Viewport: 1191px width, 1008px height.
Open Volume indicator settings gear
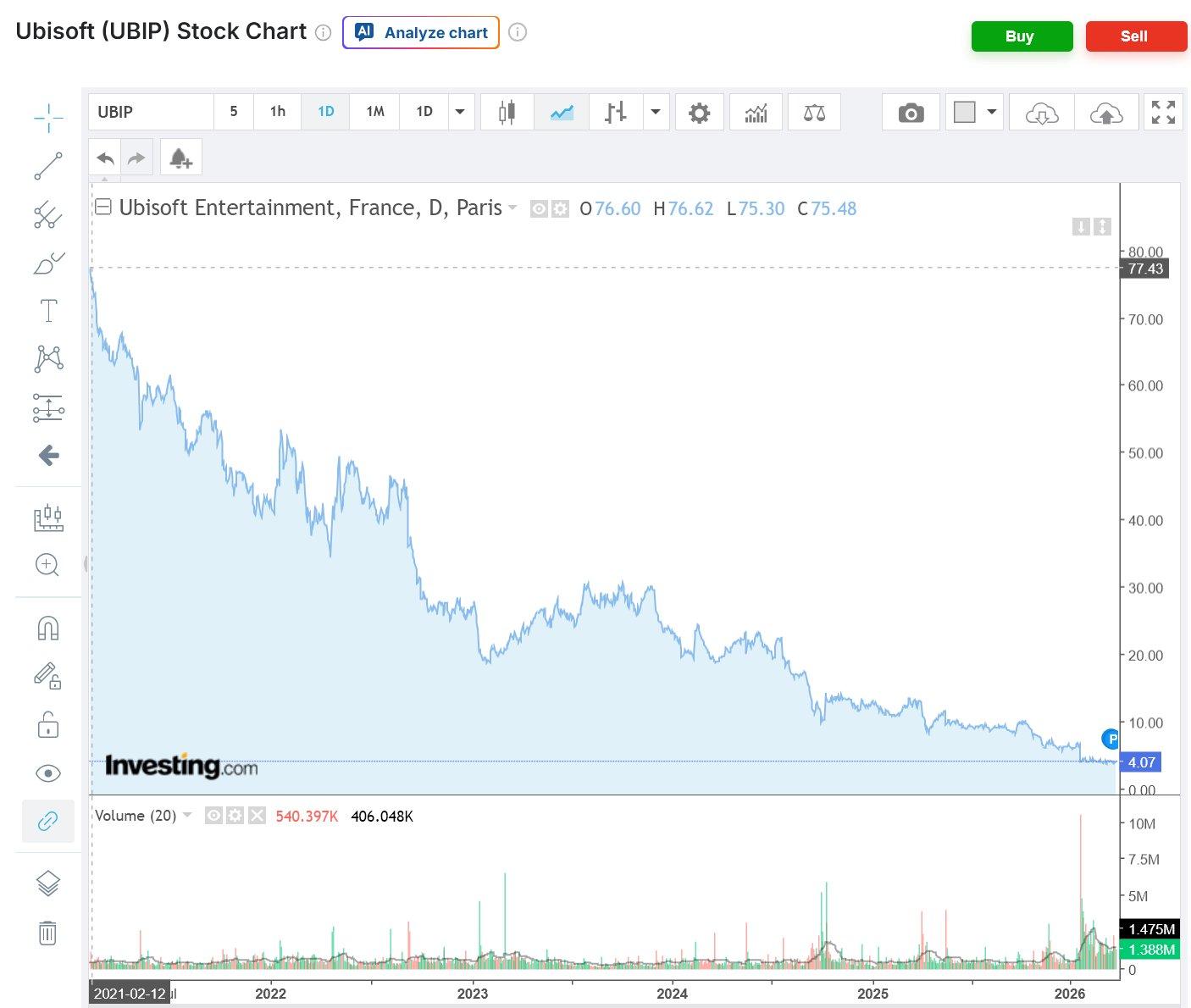click(235, 816)
